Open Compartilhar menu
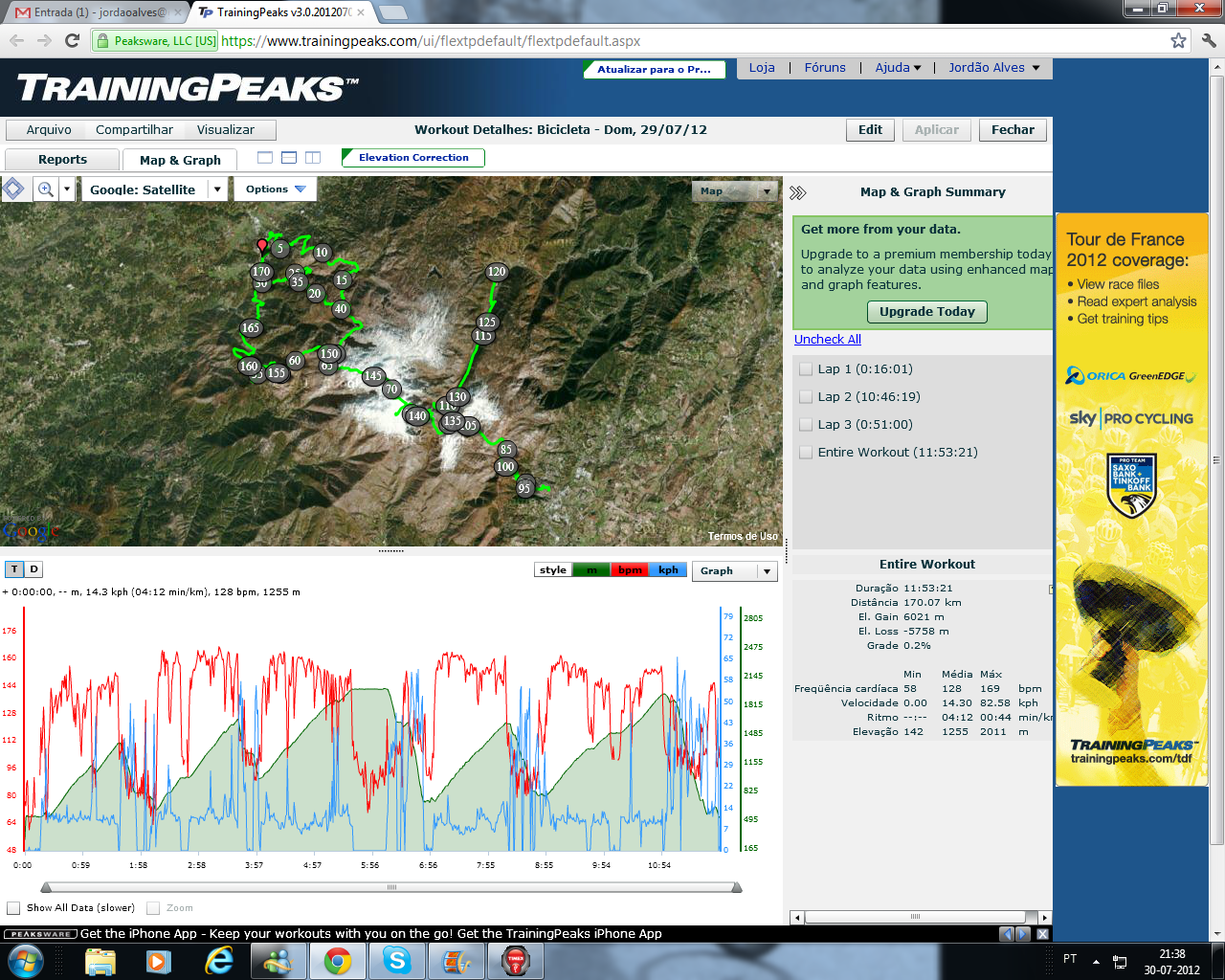Viewport: 1225px width, 980px height. (x=134, y=130)
